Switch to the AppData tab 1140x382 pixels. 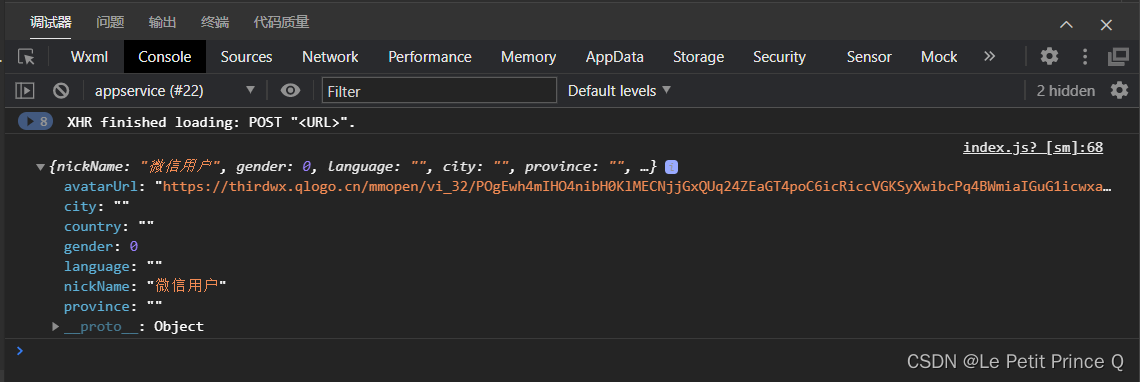click(614, 57)
